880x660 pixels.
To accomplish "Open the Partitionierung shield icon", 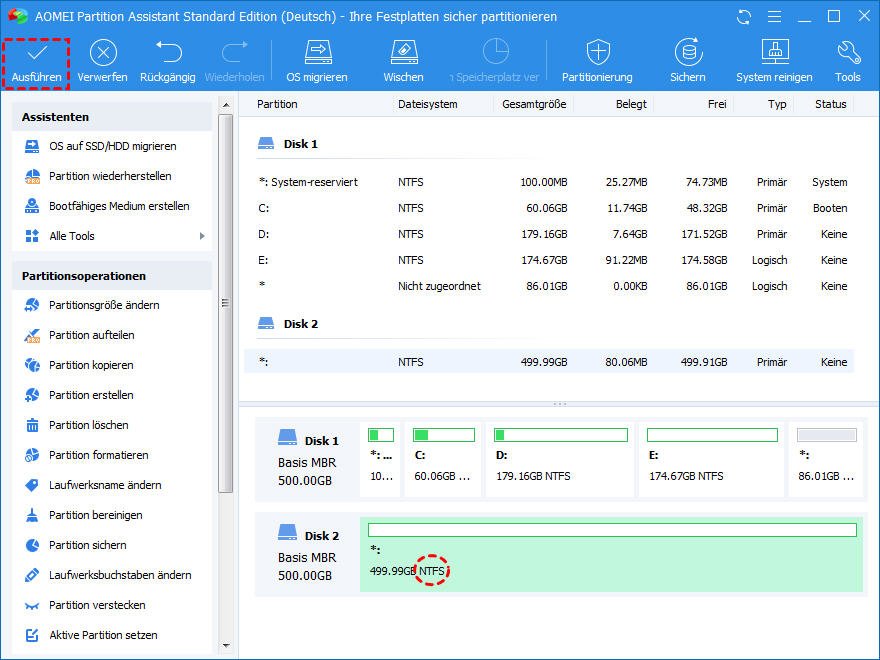I will (x=597, y=54).
